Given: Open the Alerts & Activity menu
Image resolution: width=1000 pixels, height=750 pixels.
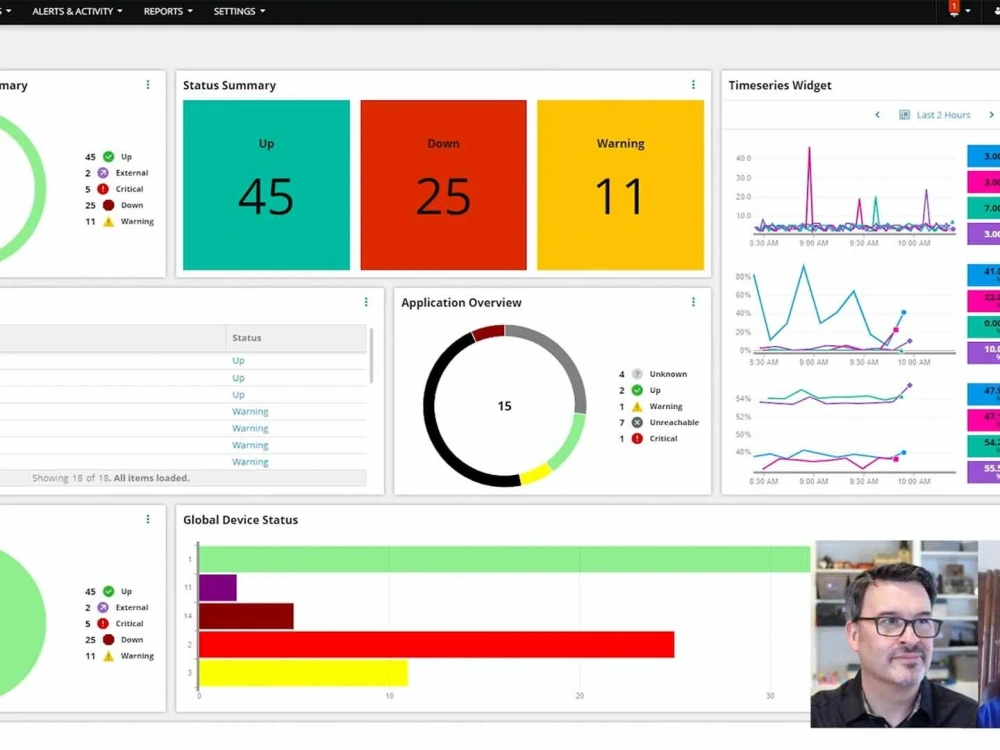Looking at the screenshot, I should click(74, 11).
